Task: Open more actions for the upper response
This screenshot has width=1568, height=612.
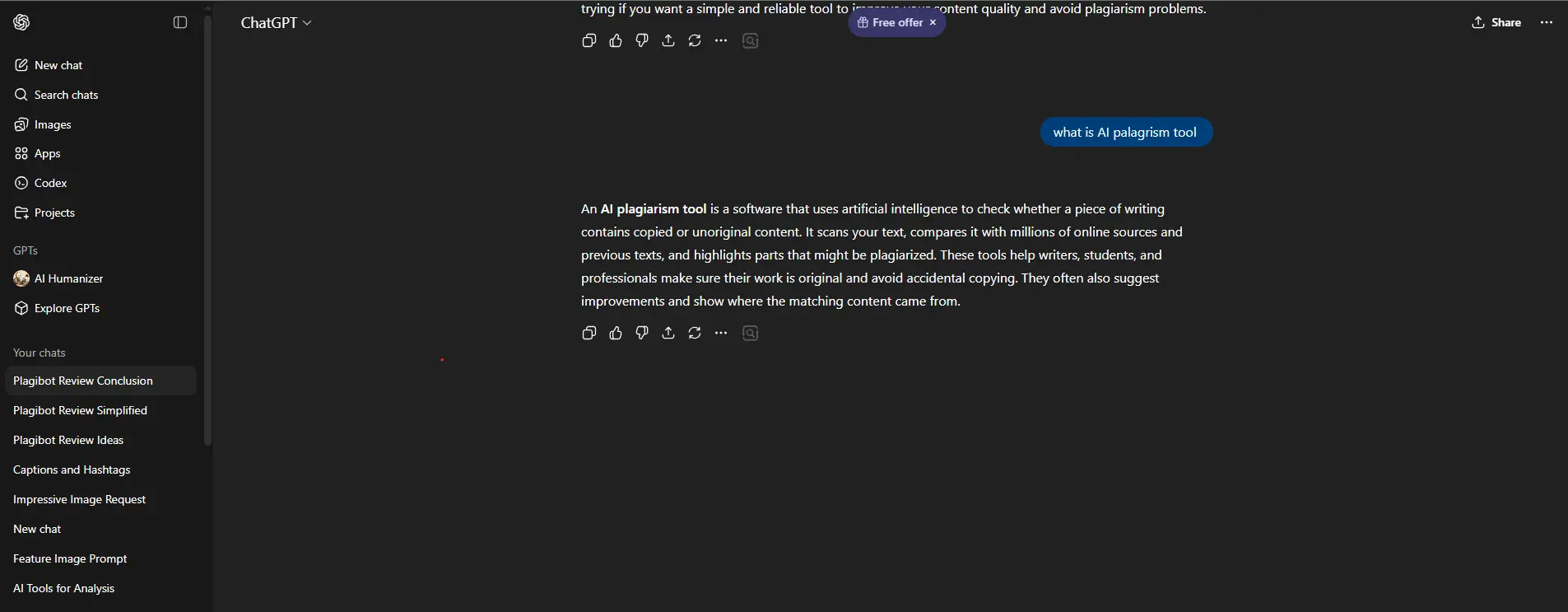Action: click(x=721, y=40)
